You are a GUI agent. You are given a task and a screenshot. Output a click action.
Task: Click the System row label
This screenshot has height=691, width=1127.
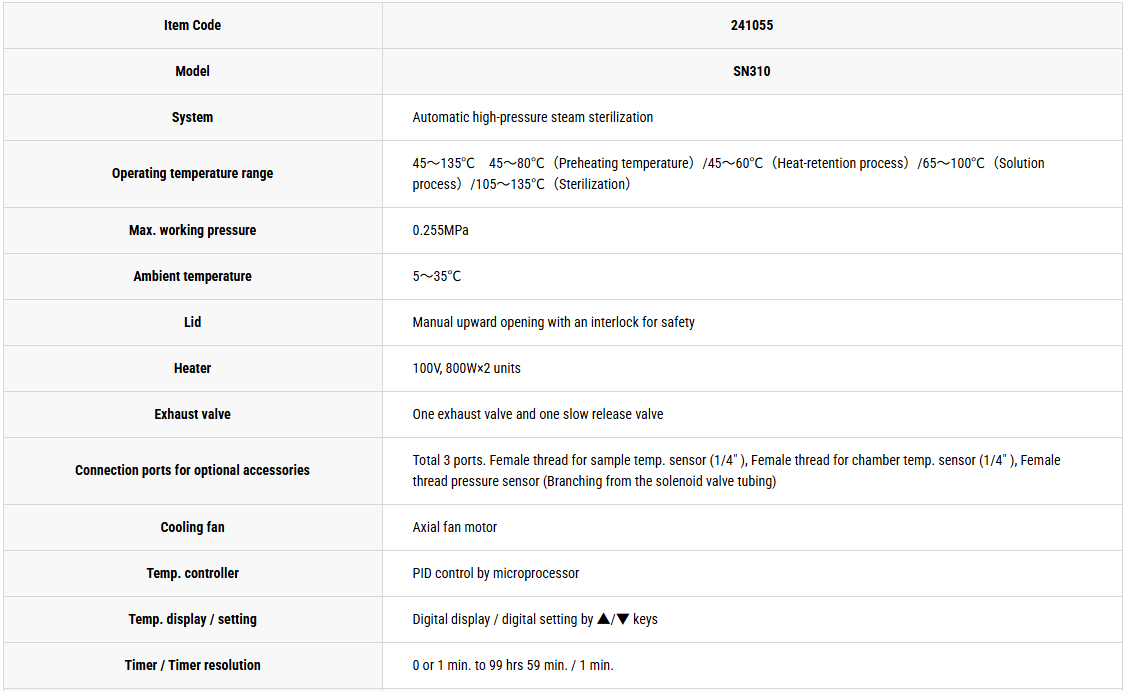click(192, 117)
